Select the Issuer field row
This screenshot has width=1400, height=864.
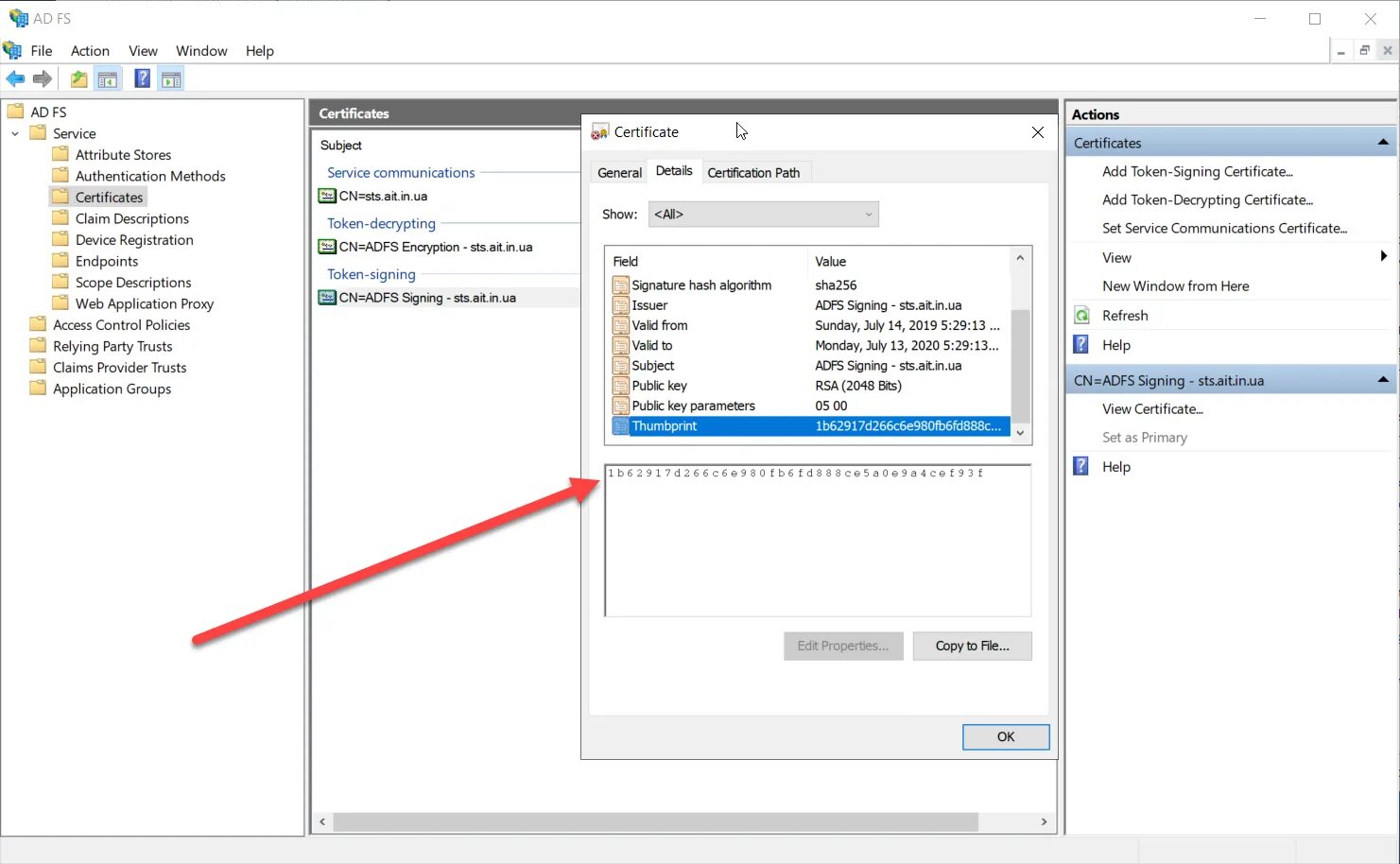(810, 305)
